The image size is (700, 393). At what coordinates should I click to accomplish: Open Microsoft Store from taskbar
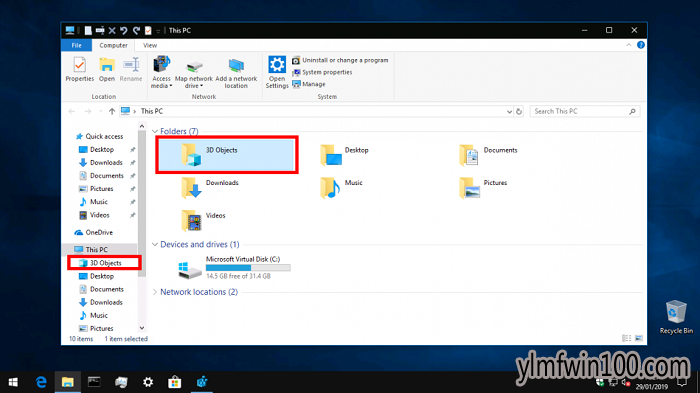coord(175,382)
